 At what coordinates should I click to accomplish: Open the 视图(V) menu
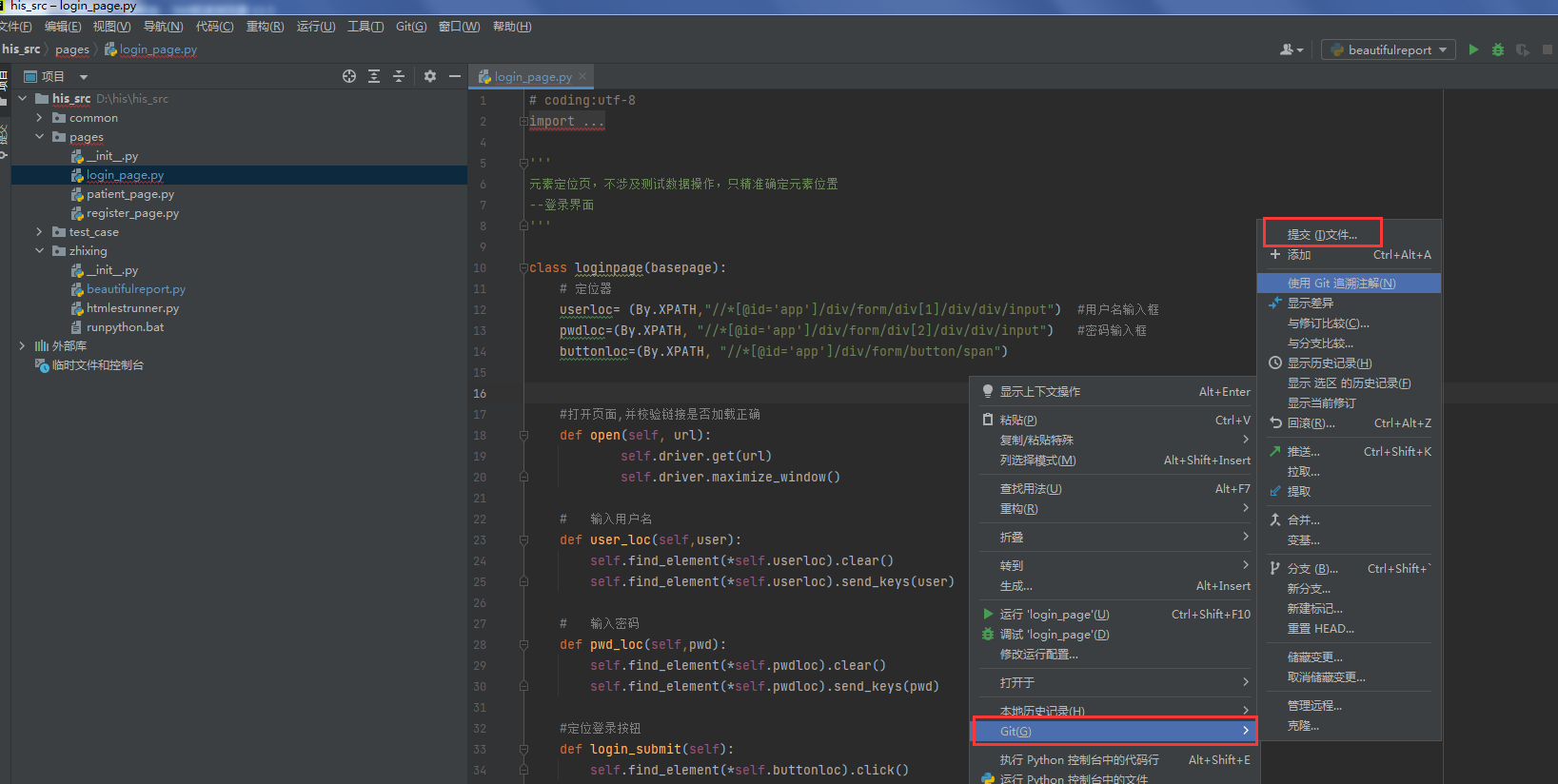pos(111,27)
